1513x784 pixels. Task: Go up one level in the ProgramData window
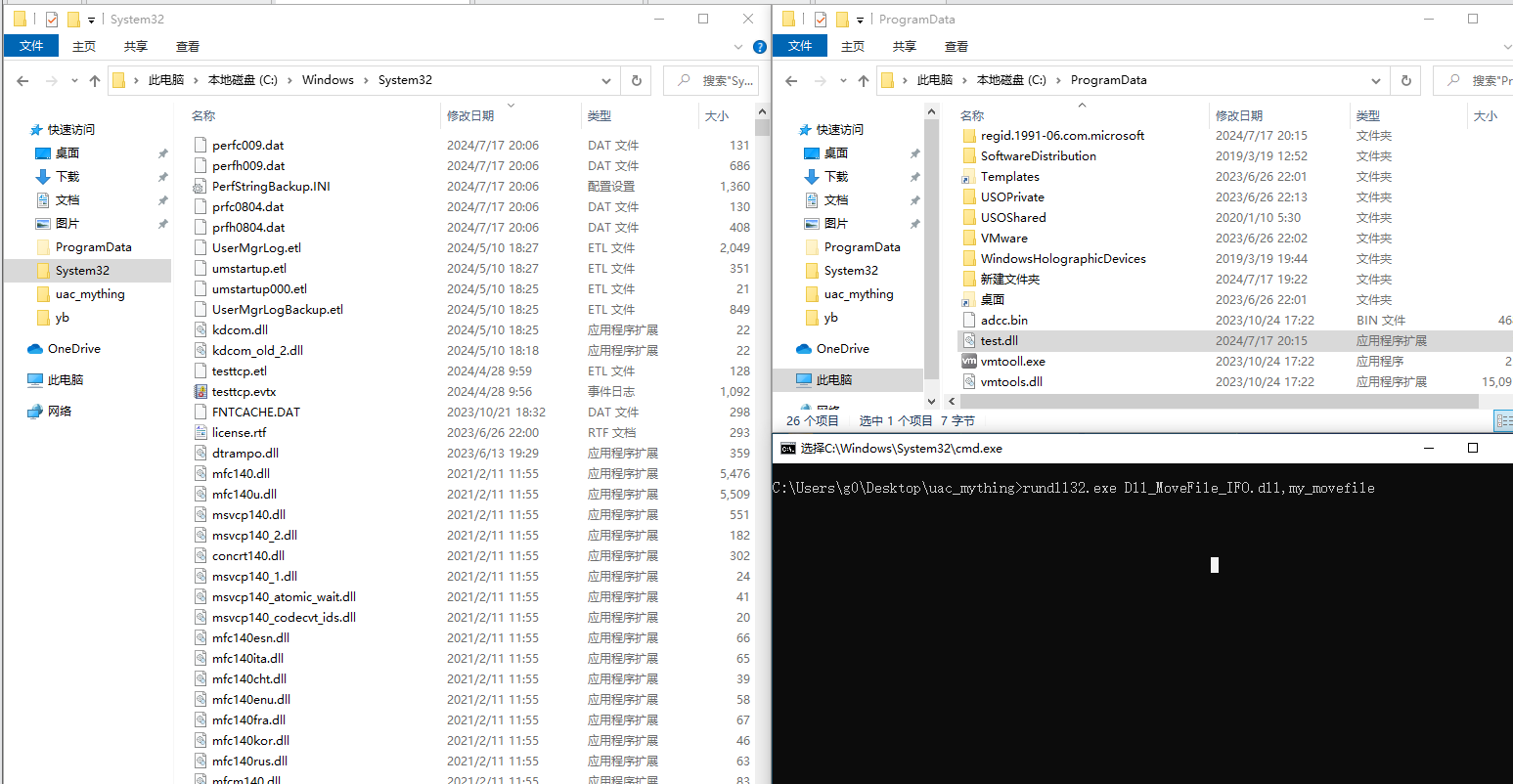coord(864,81)
